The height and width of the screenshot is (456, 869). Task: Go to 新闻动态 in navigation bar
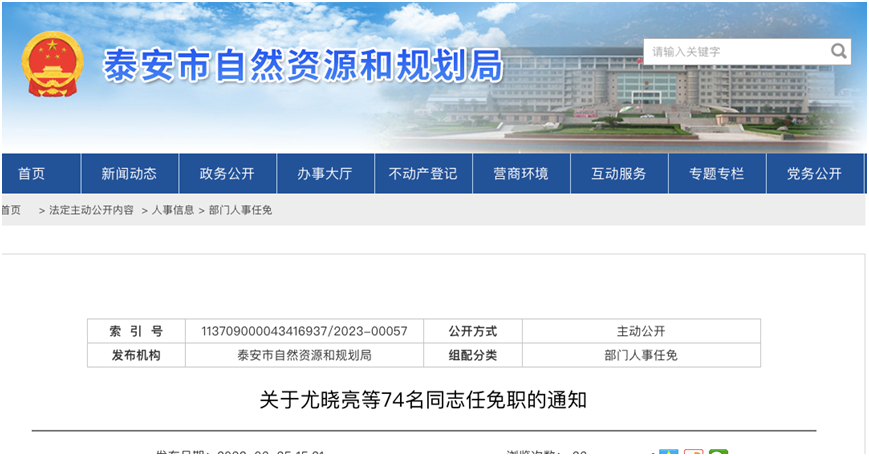[129, 174]
